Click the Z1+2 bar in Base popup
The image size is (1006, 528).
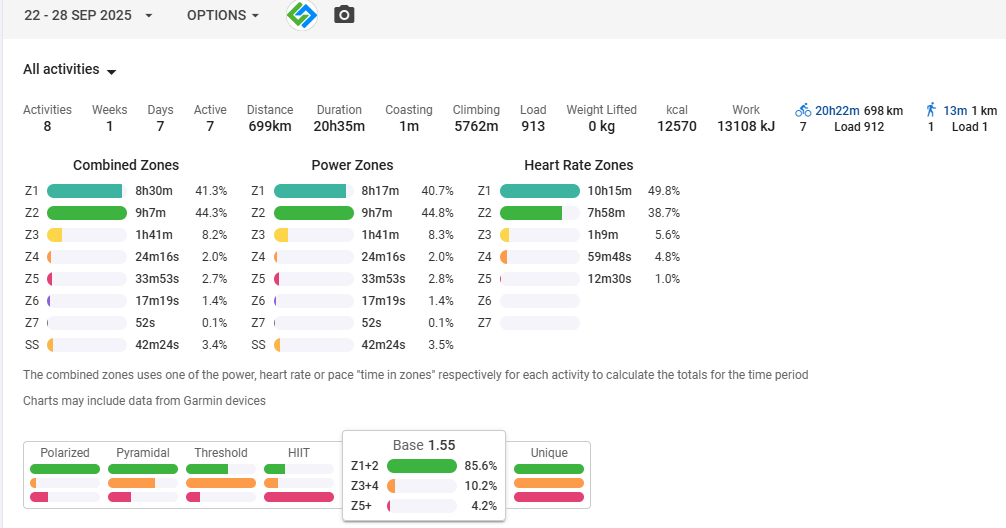tap(421, 466)
